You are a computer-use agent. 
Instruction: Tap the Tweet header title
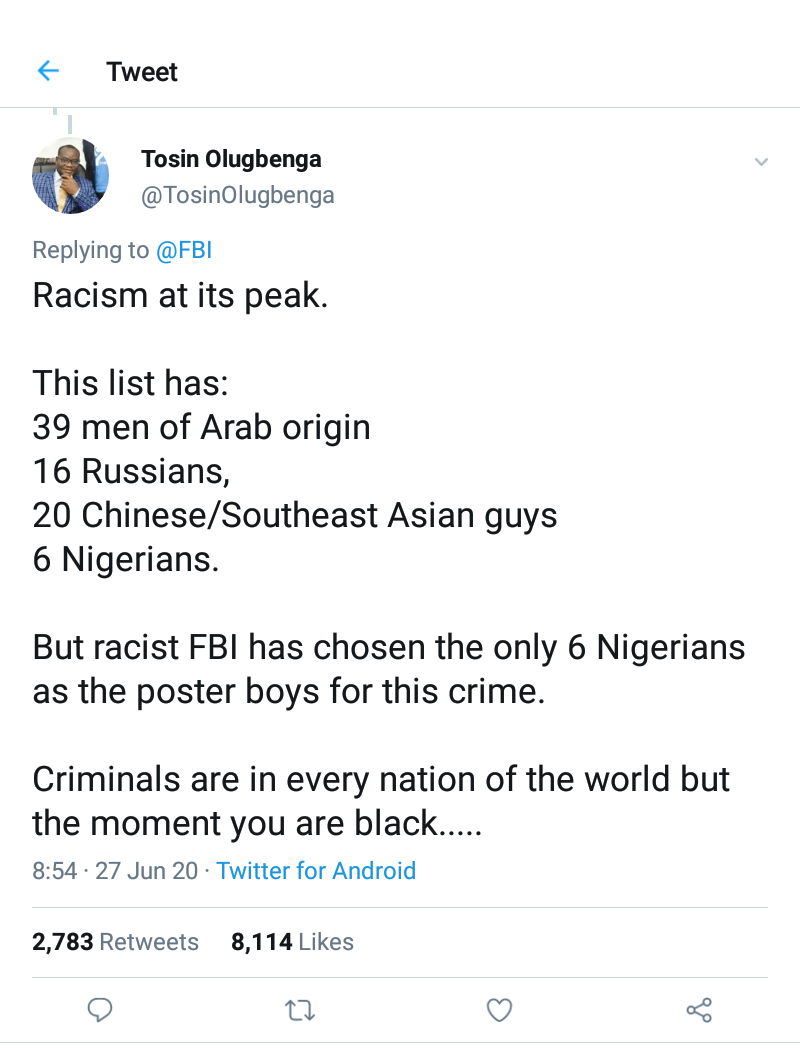pos(142,72)
